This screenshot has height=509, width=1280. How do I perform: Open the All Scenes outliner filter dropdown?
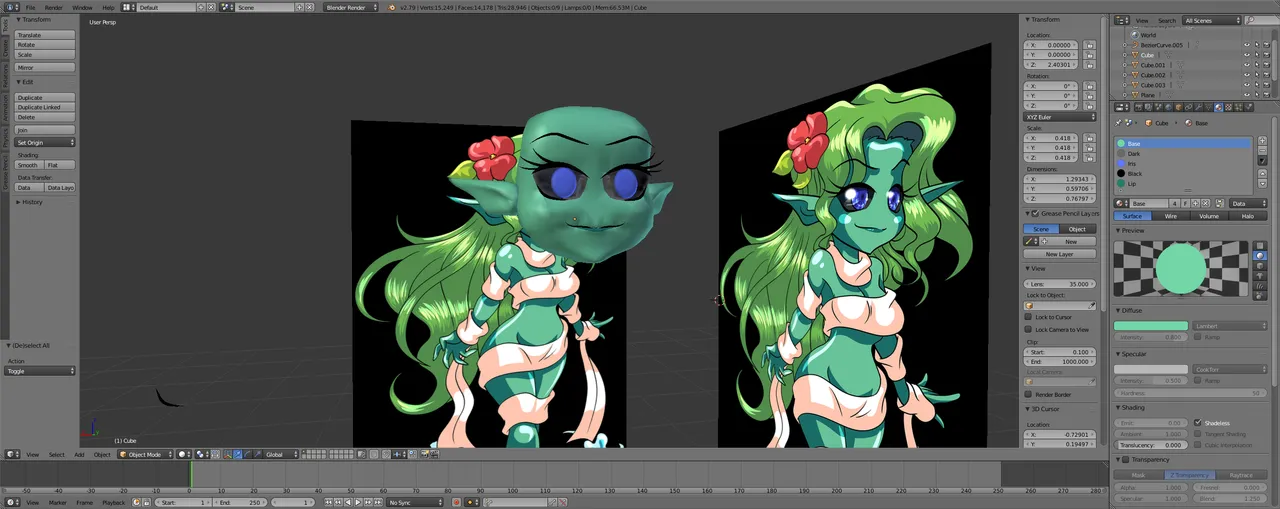tap(1211, 20)
